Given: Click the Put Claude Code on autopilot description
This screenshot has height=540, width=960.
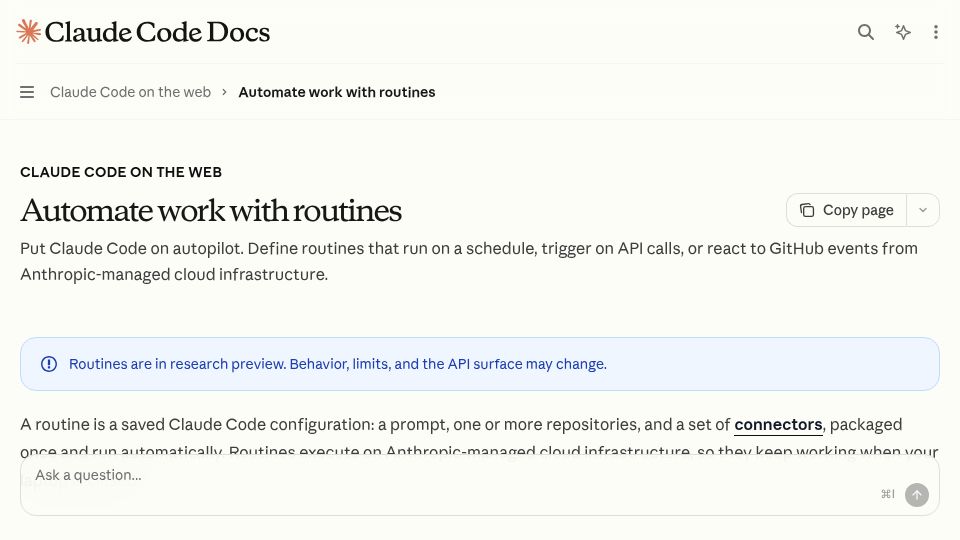Looking at the screenshot, I should [469, 261].
